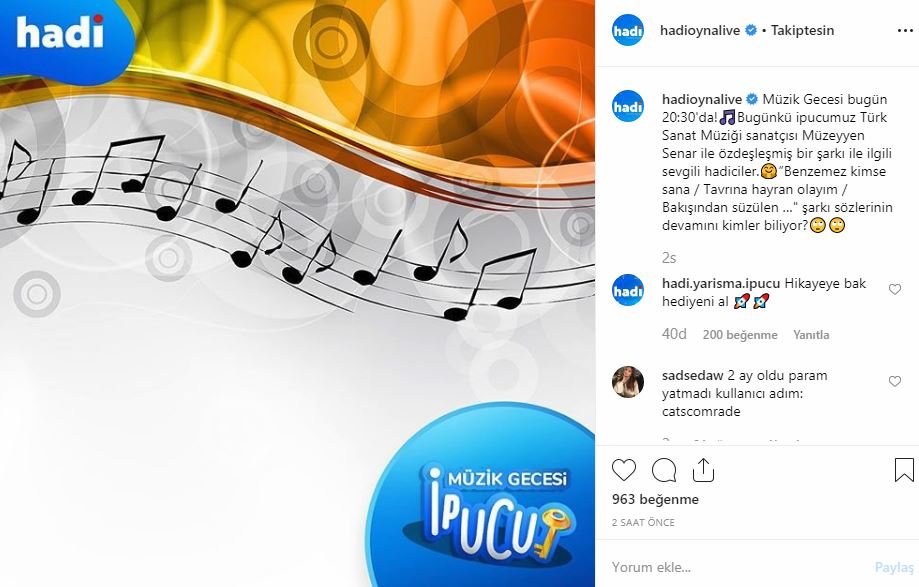
Task: Reply to comment using Yanıtla
Action: (811, 335)
